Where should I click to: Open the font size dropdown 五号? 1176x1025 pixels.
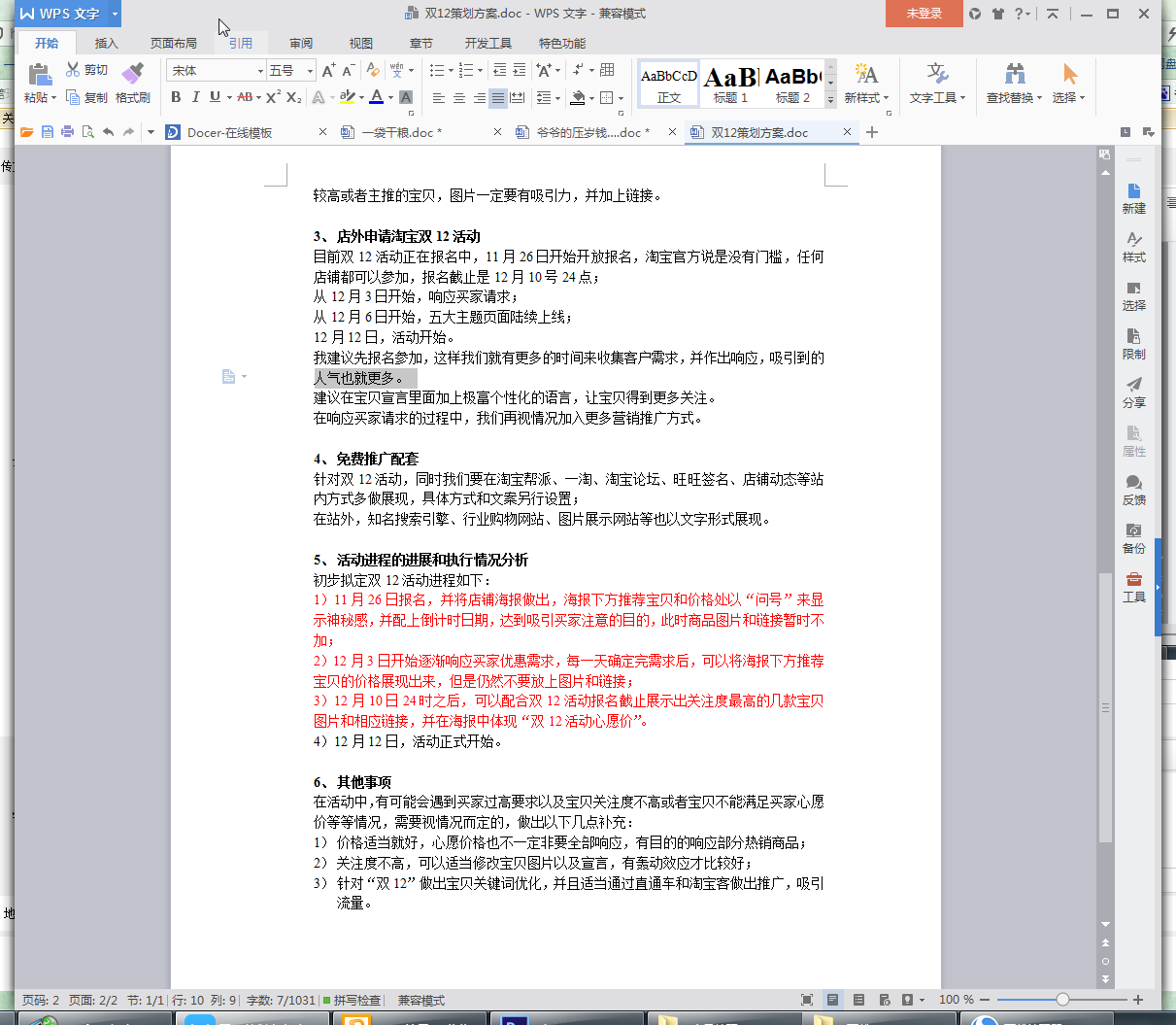[x=310, y=70]
